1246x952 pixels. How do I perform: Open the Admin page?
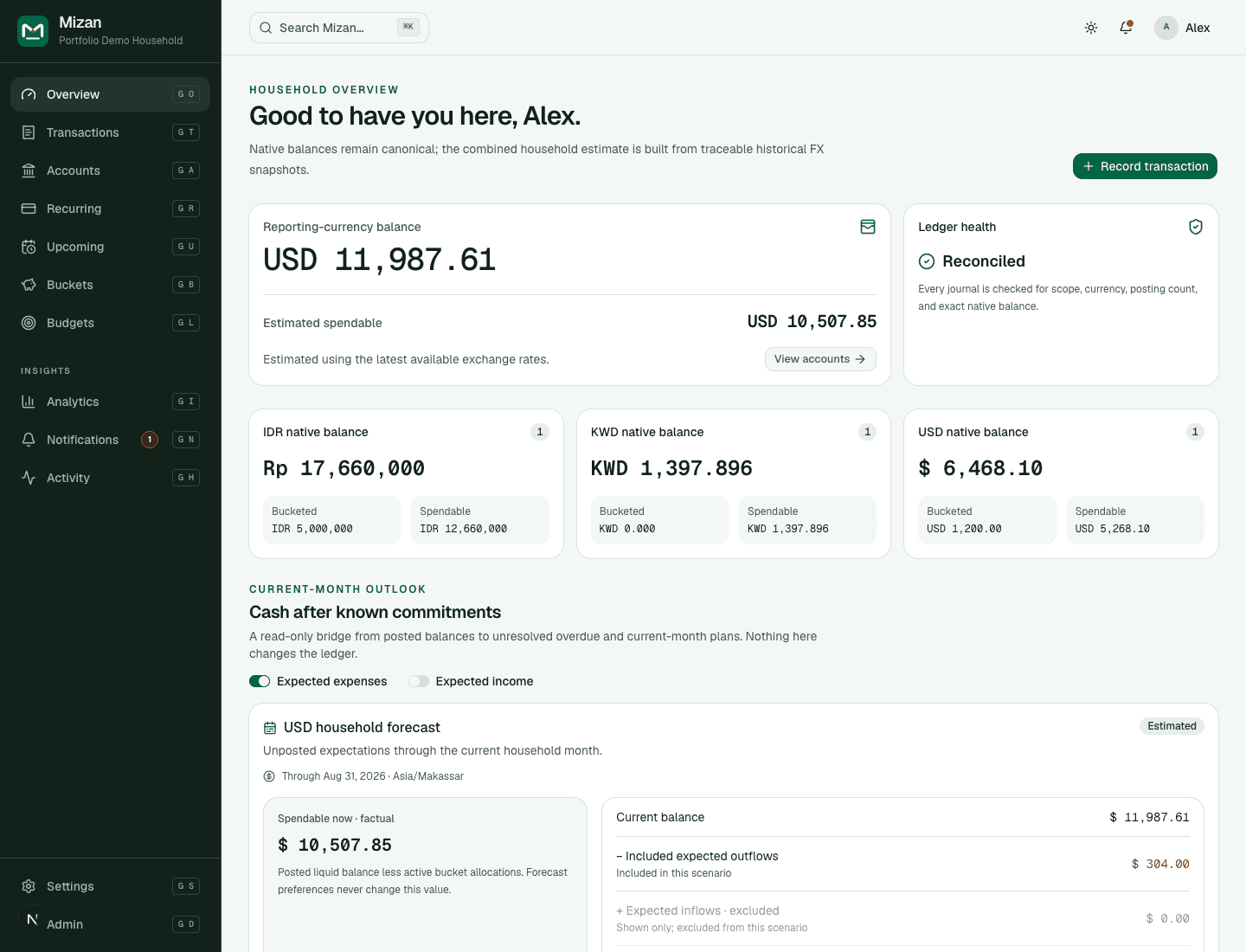click(x=110, y=924)
